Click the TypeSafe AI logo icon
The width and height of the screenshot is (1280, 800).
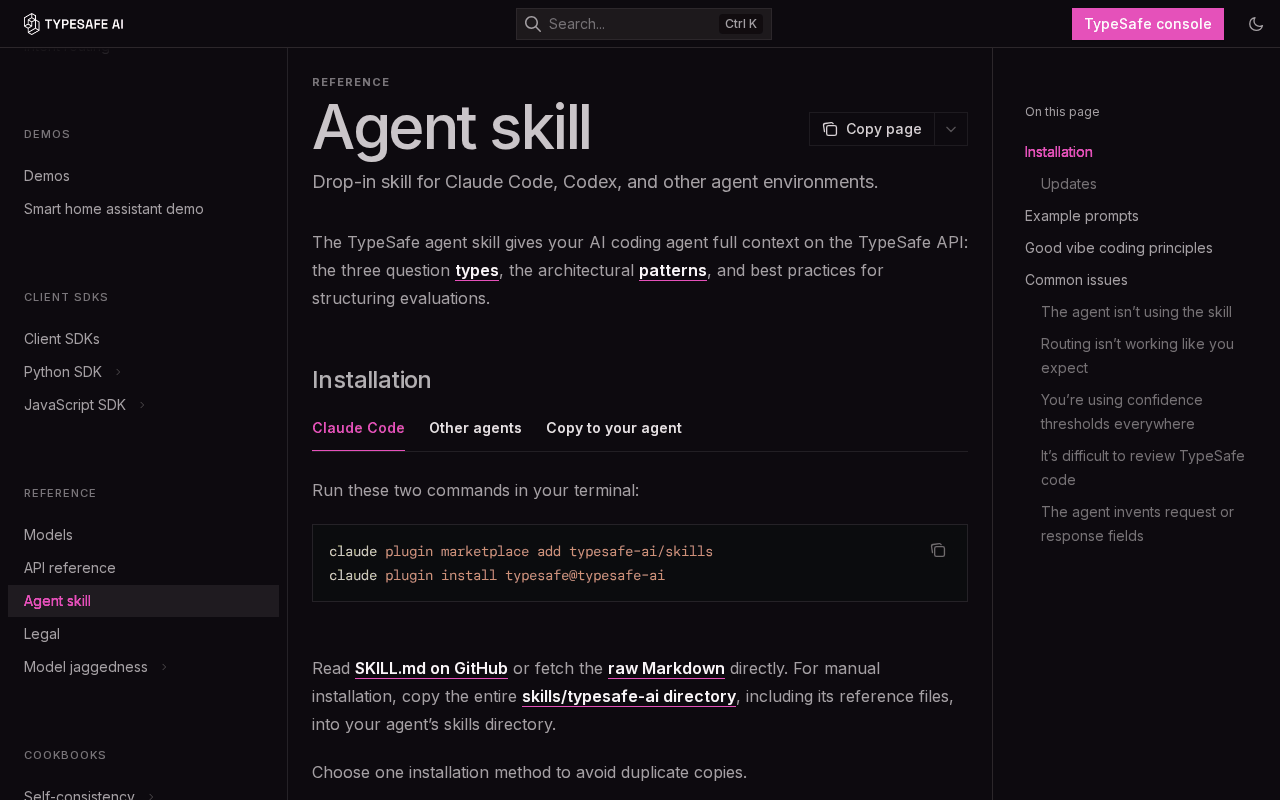(x=32, y=24)
